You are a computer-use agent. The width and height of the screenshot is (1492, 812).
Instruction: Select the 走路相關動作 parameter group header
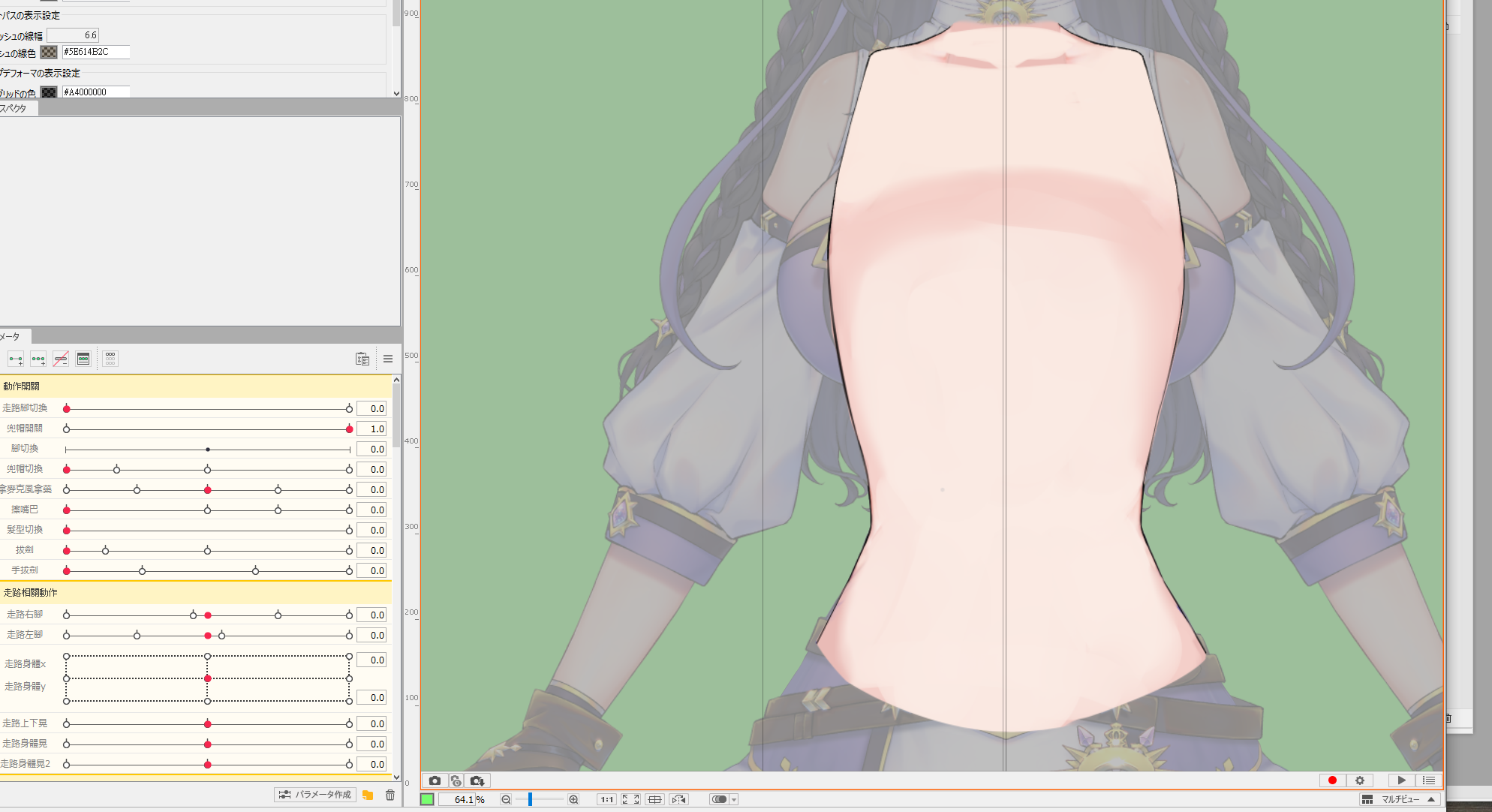tap(195, 593)
